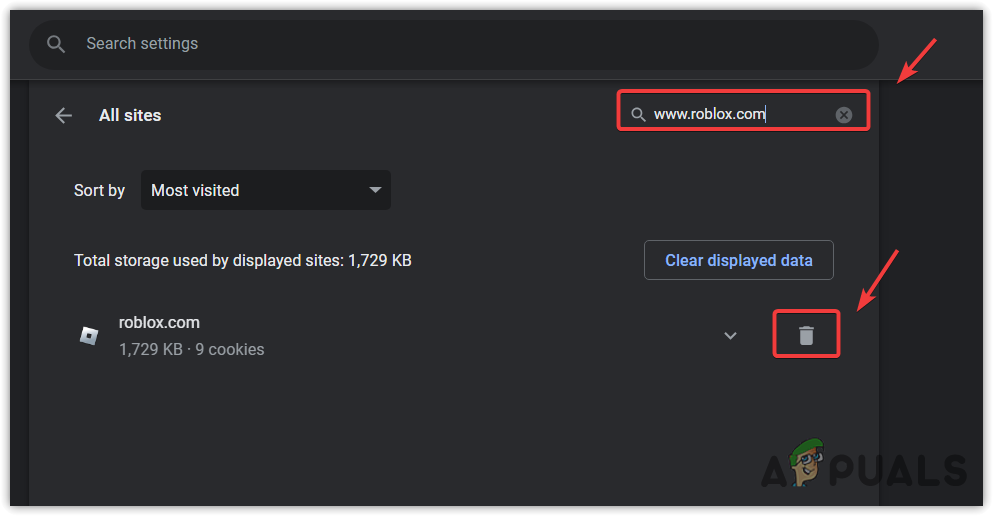
Task: Click the empty area below the roblox.com row
Action: click(400, 430)
